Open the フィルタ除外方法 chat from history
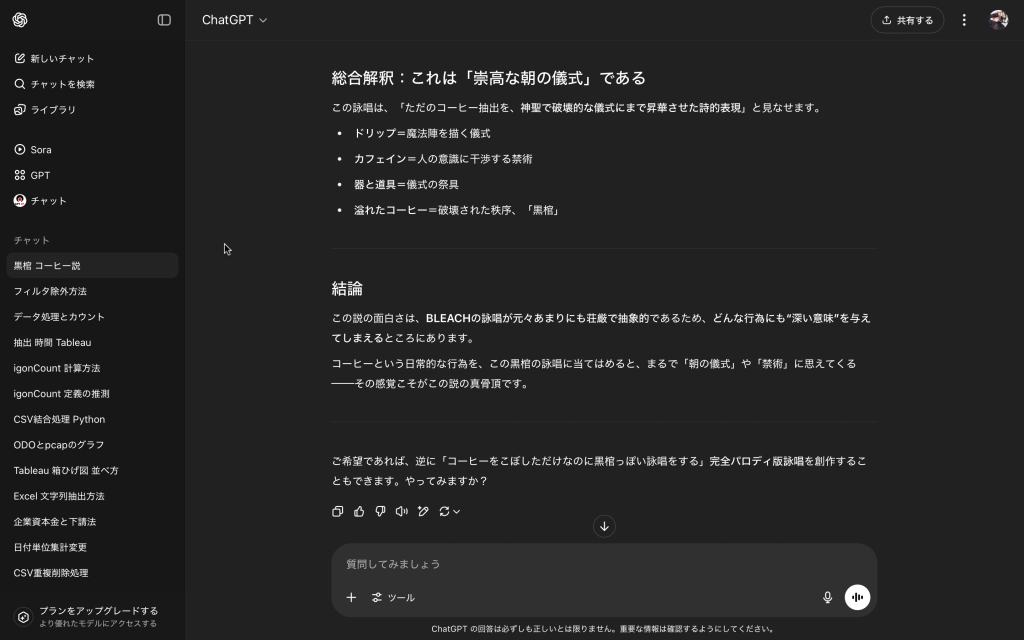 50,291
